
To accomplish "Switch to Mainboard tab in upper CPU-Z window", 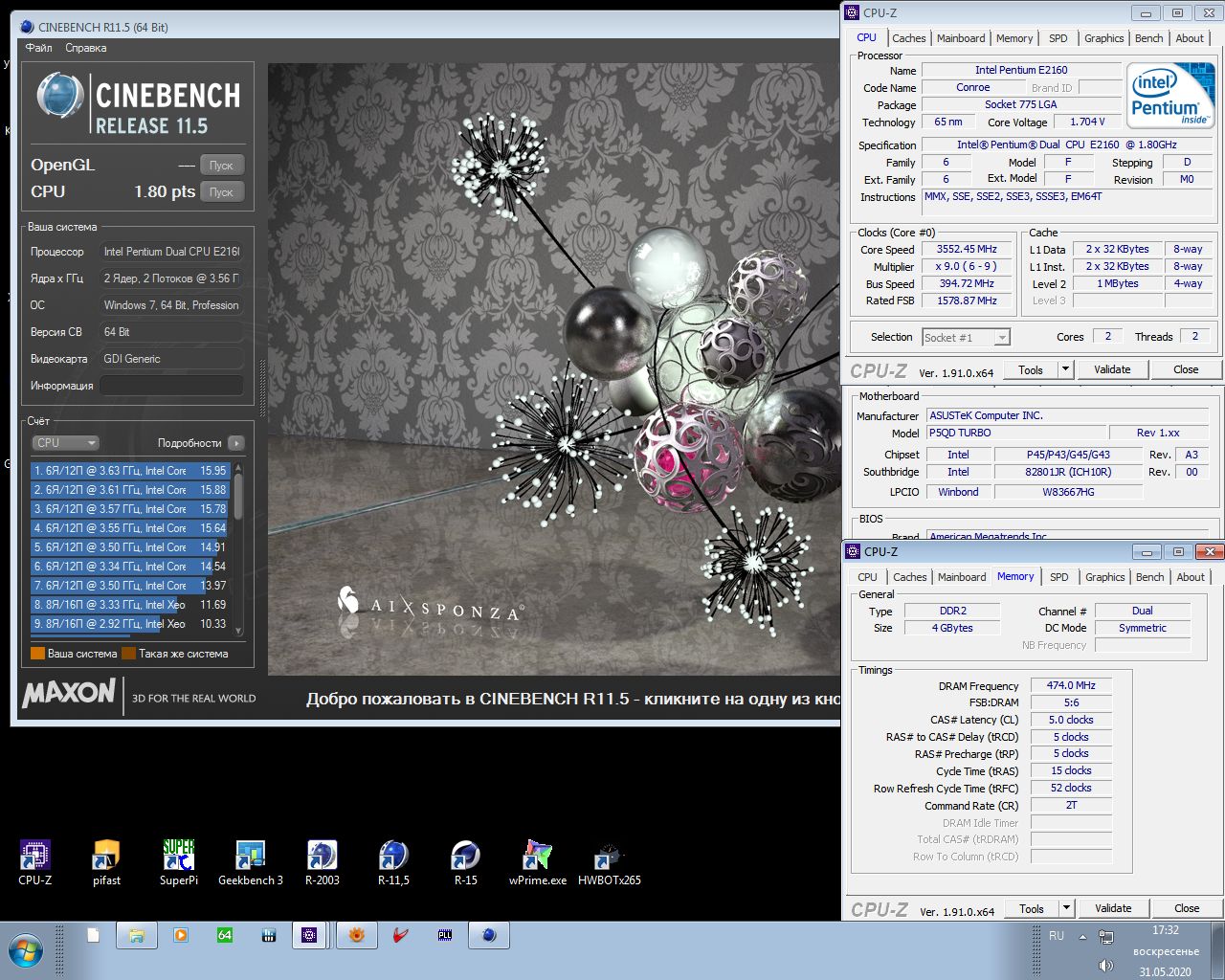I will (x=961, y=38).
